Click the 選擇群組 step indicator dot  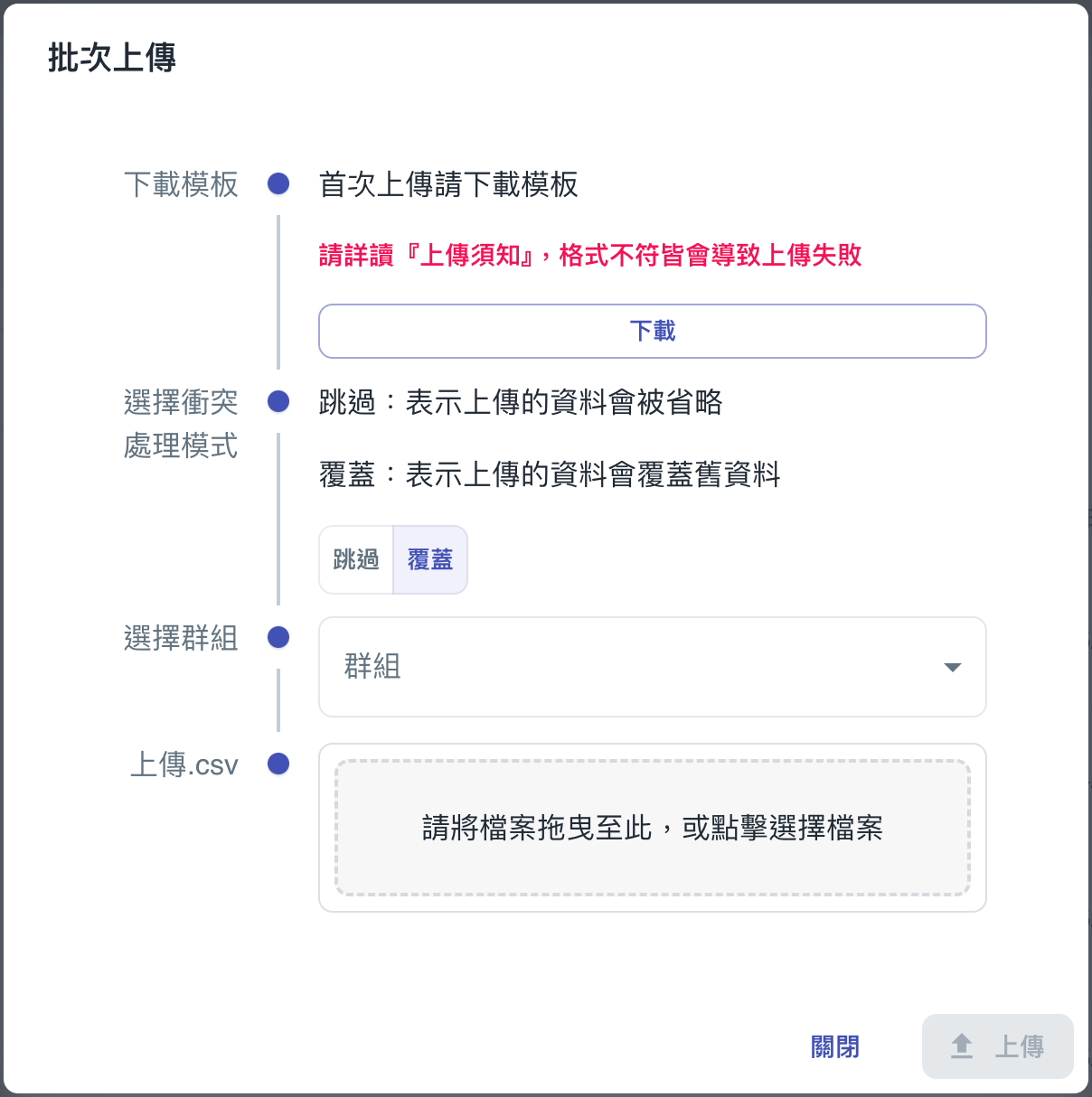[278, 637]
